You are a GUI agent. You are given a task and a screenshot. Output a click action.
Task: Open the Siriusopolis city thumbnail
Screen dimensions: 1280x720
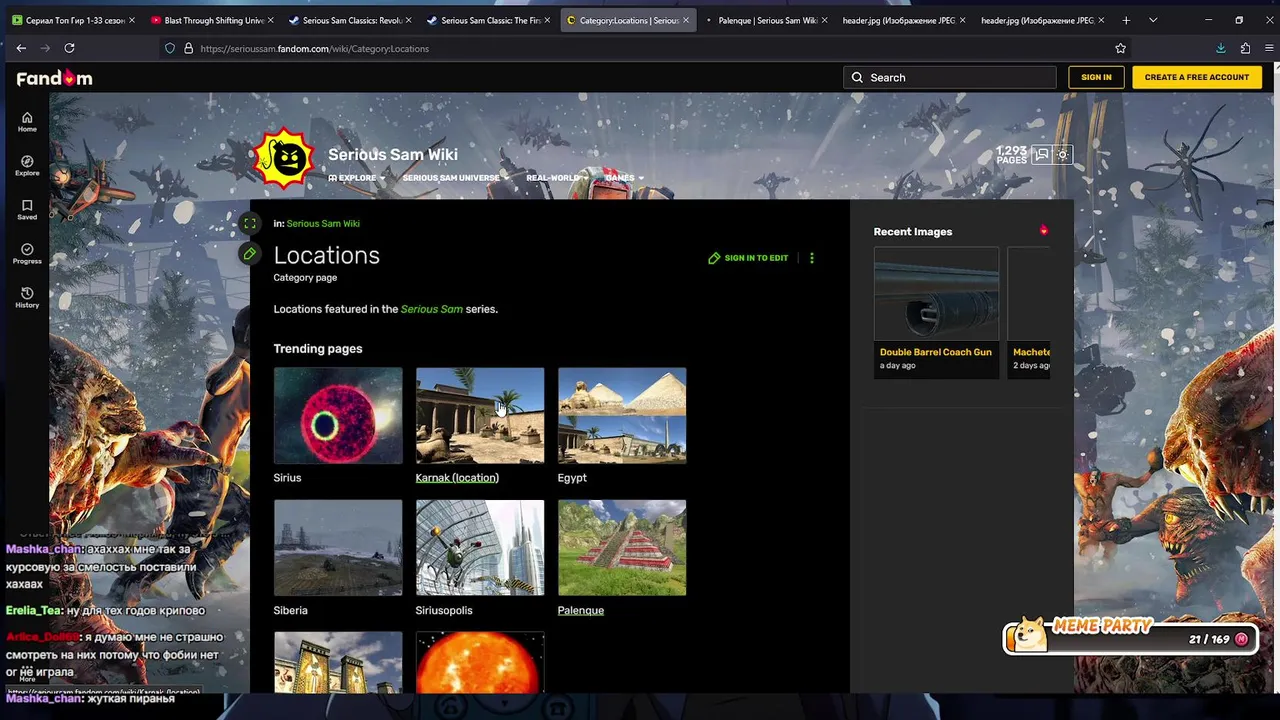point(480,547)
